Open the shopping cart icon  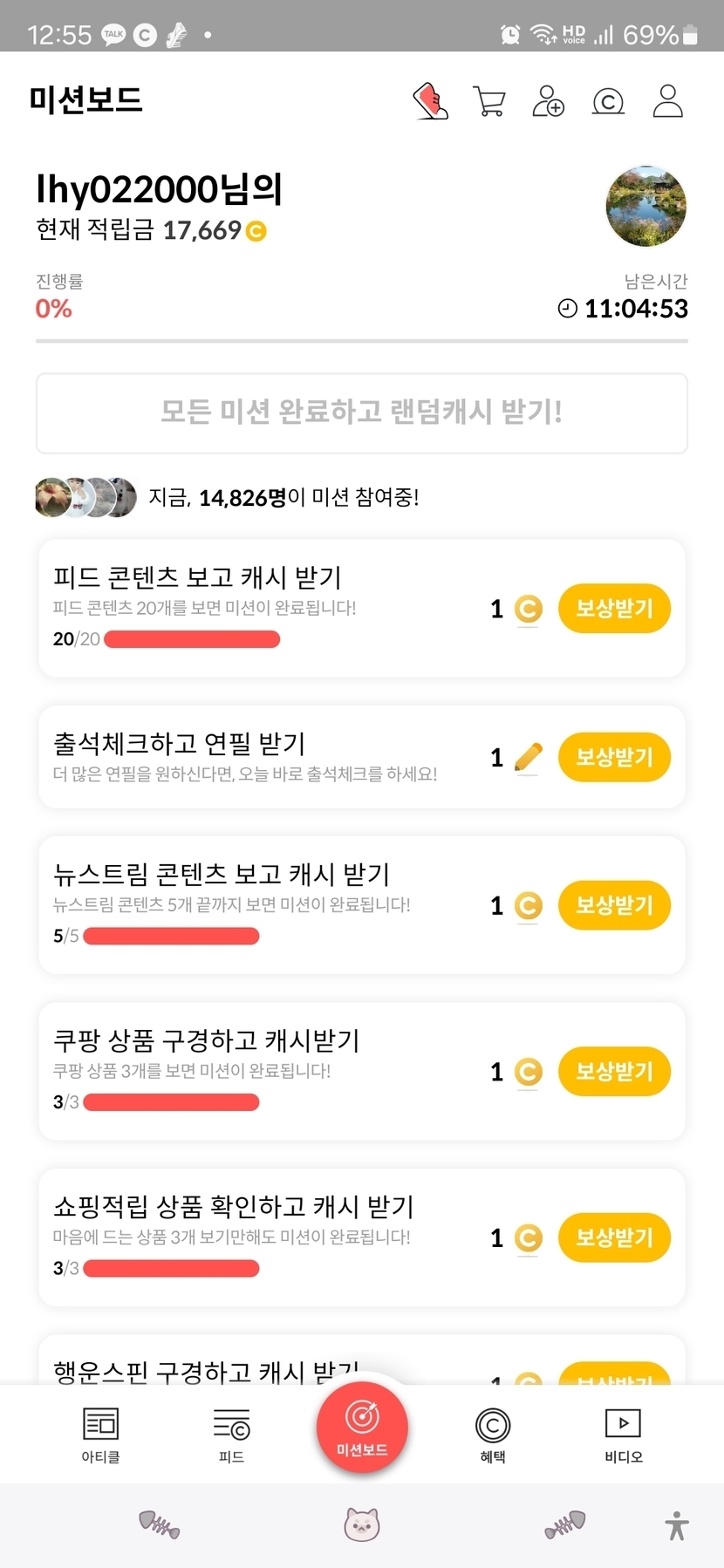point(488,101)
